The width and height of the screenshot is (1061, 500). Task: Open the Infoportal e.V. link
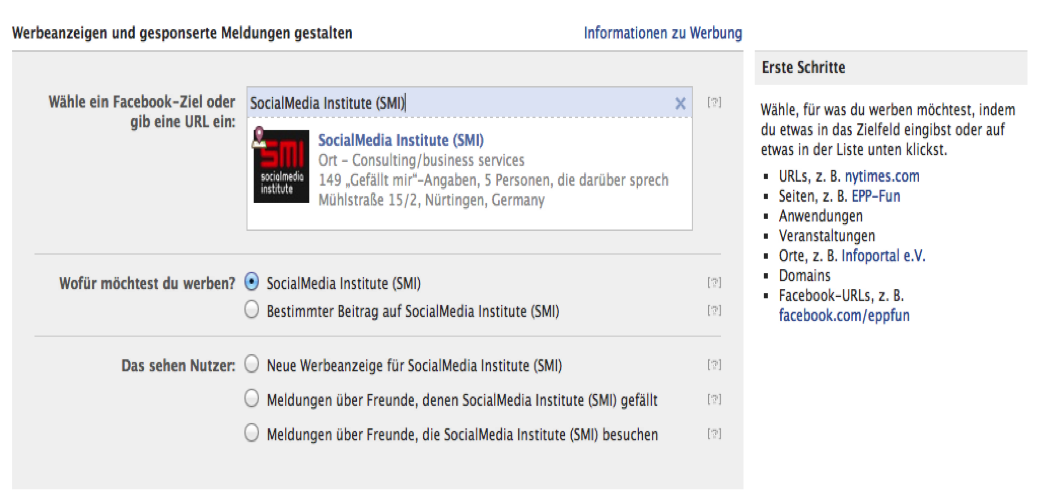[883, 256]
